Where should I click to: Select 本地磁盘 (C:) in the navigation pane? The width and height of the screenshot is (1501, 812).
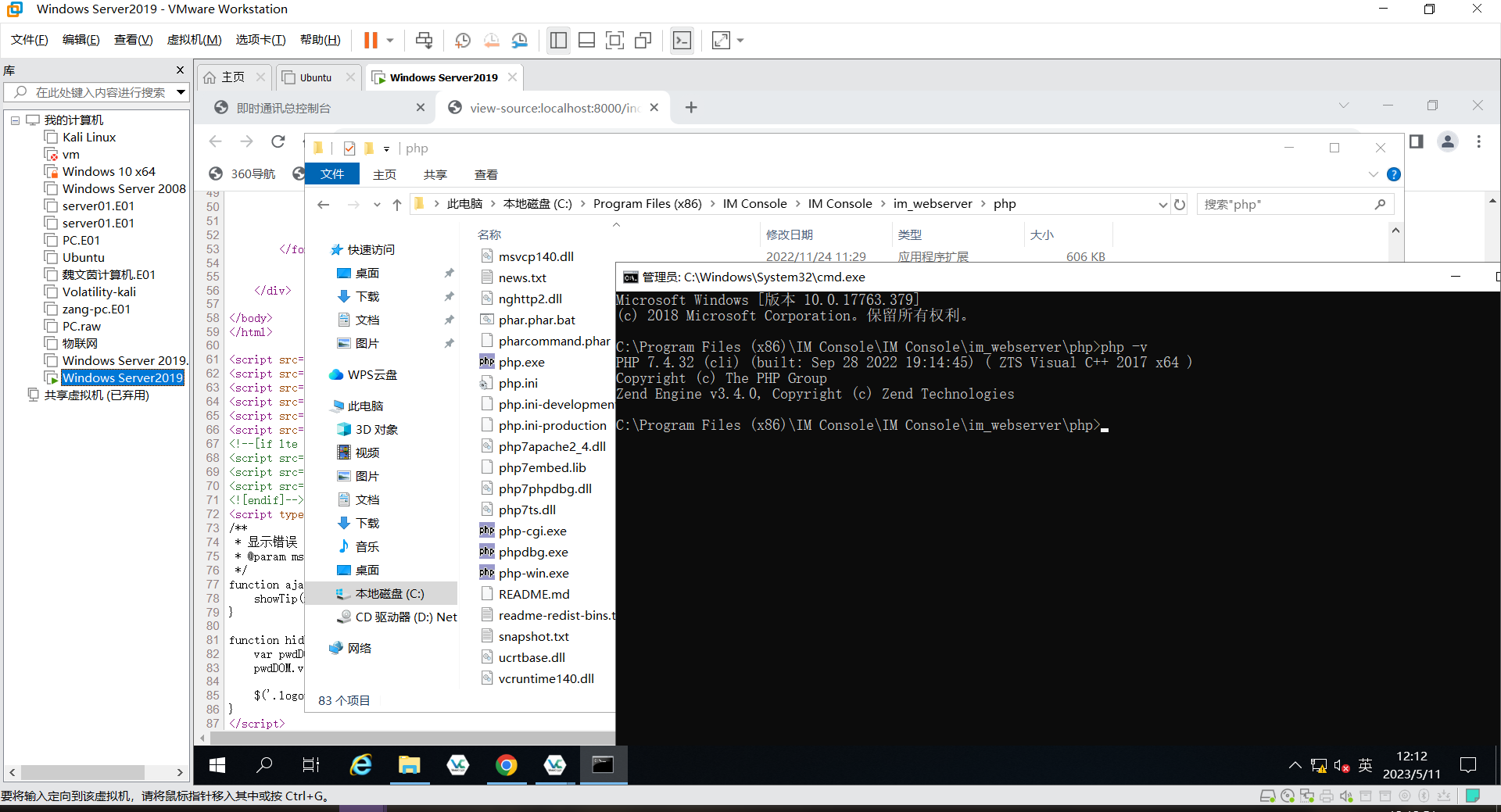pyautogui.click(x=381, y=594)
